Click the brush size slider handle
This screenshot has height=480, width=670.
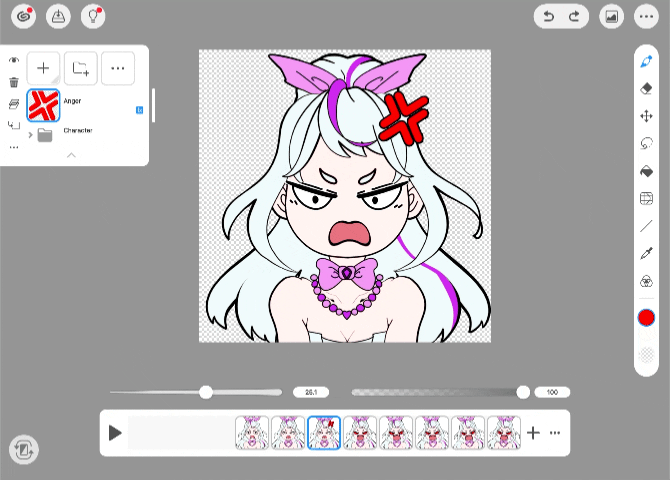[206, 392]
